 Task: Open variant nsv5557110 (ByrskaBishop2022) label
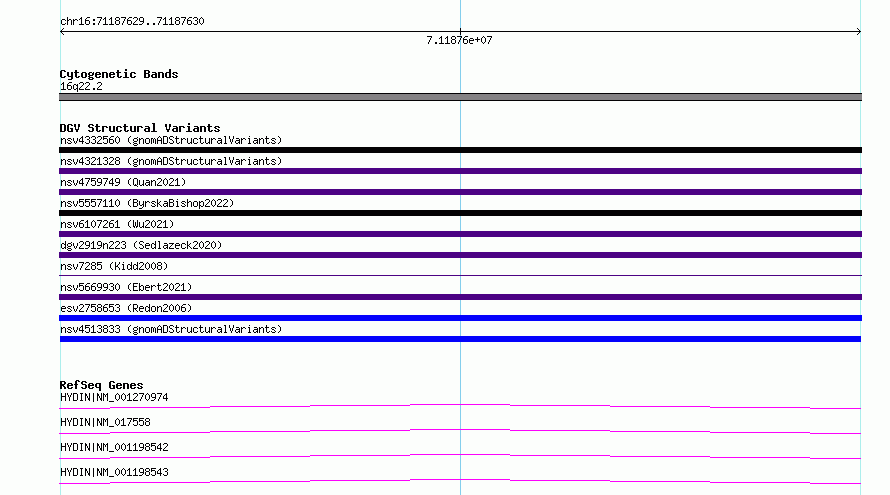point(147,203)
